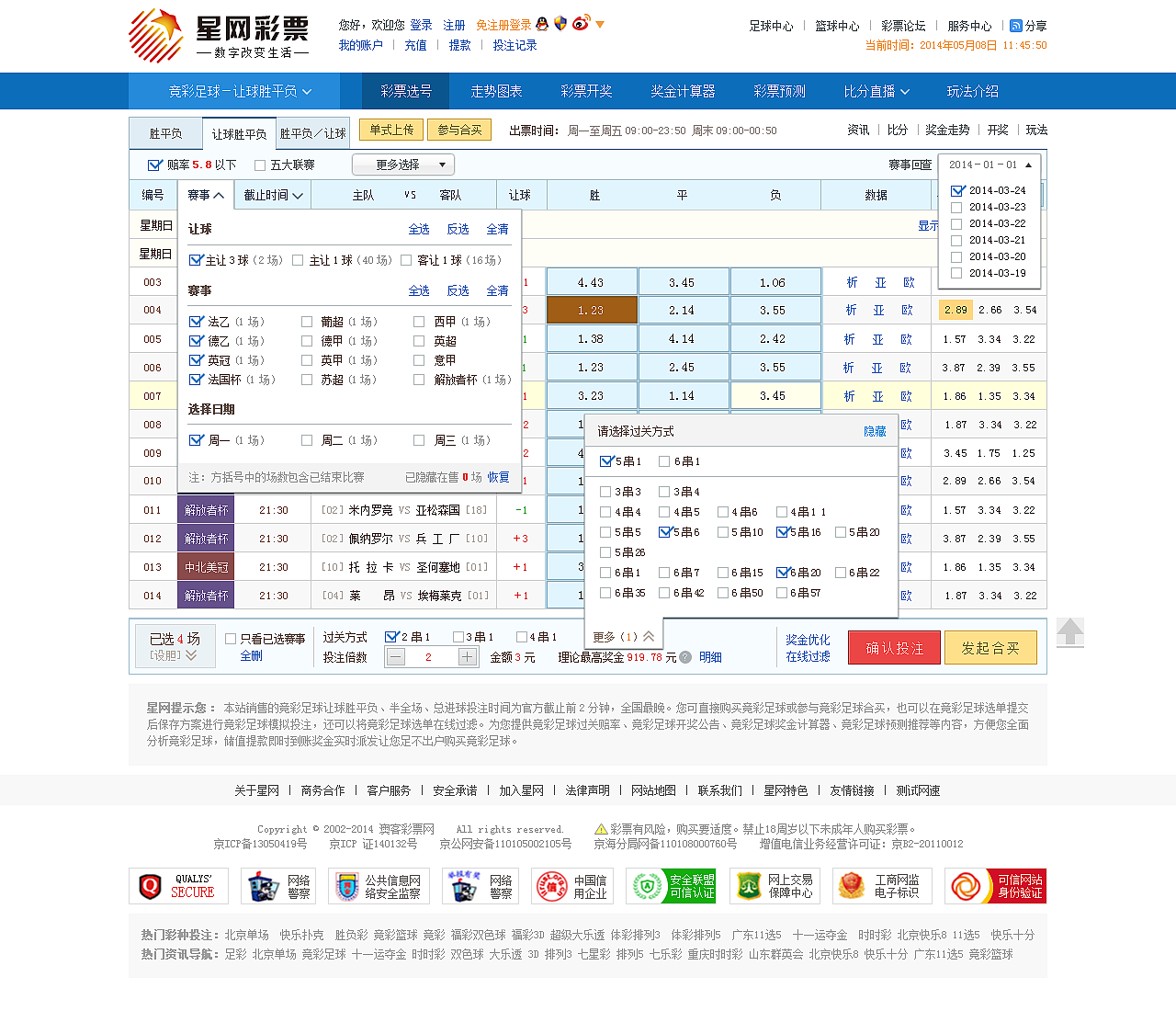The width and height of the screenshot is (1176, 1011).
Task: Click the QUALYS SECURE seal
Action: (178, 886)
